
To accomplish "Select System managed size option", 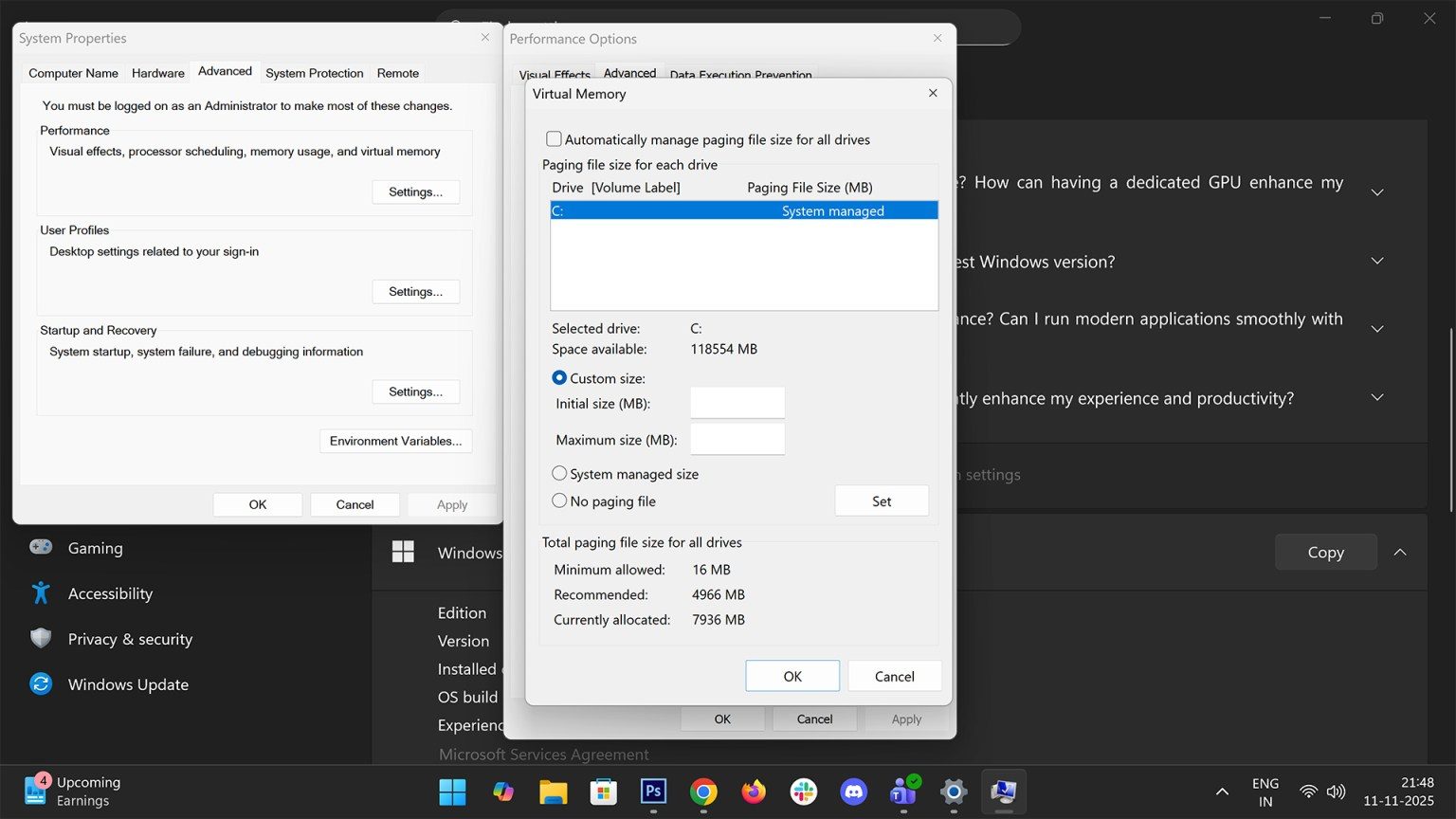I will 559,474.
